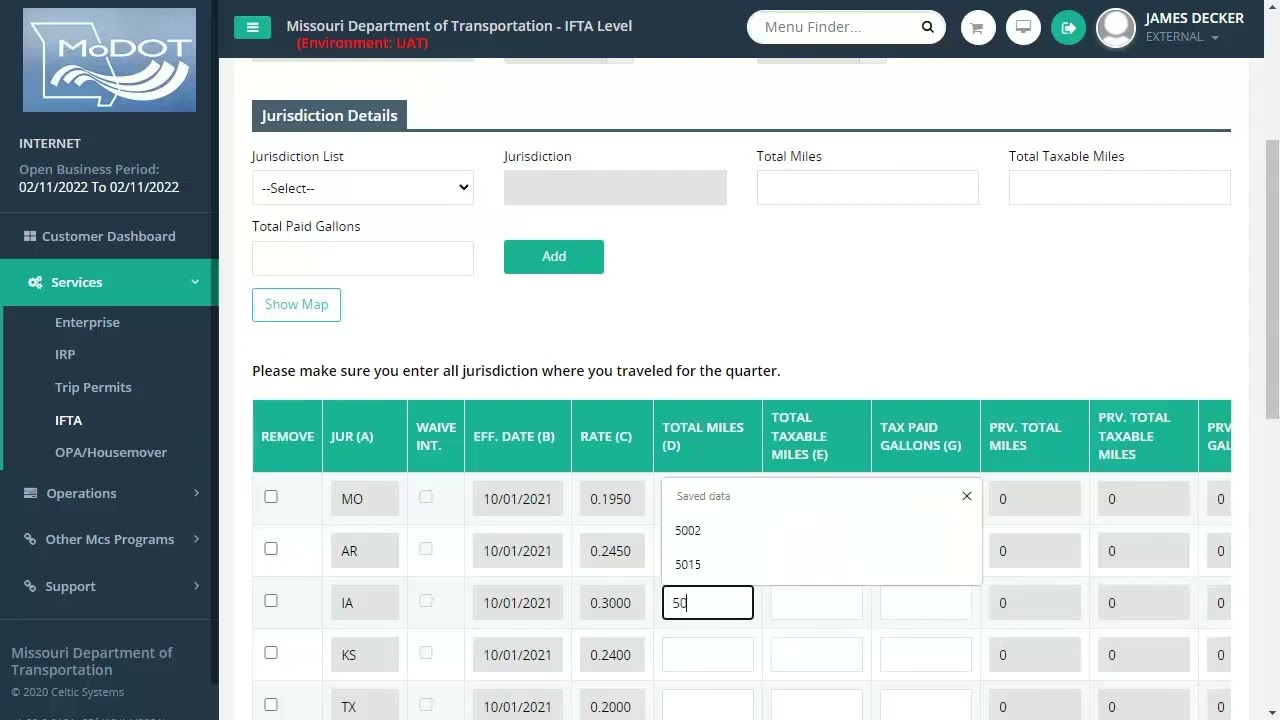Image resolution: width=1280 pixels, height=720 pixels.
Task: Check the Remove box for TX row
Action: (x=271, y=705)
